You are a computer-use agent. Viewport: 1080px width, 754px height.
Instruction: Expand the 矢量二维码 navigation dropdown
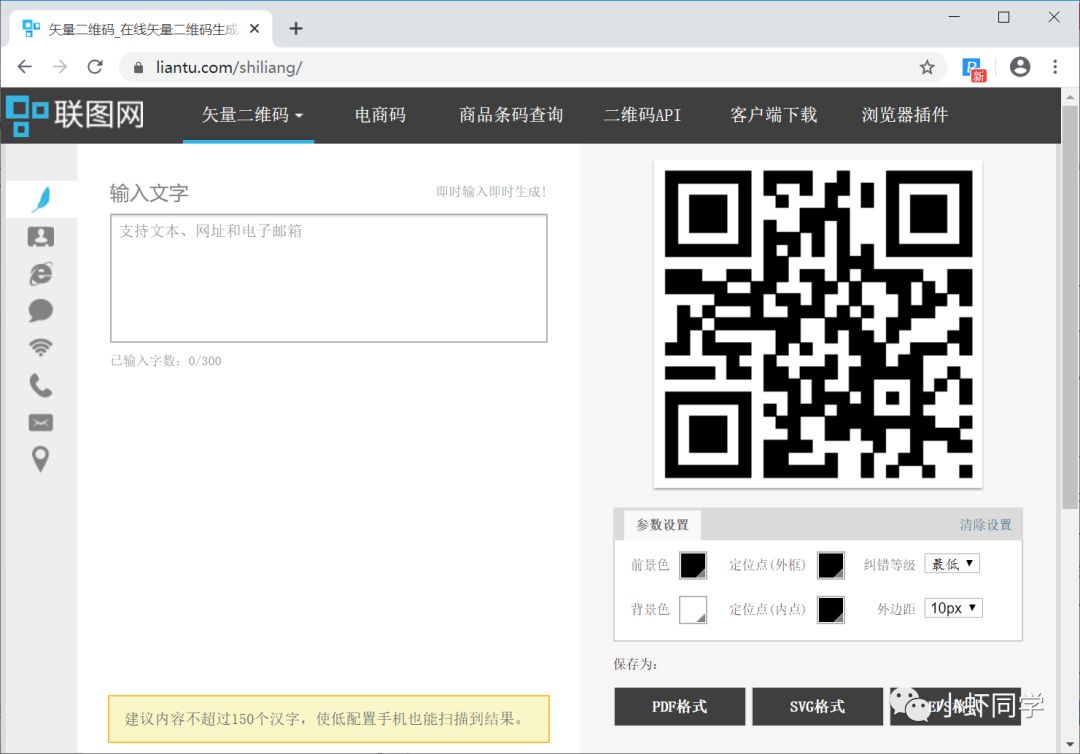pos(248,115)
